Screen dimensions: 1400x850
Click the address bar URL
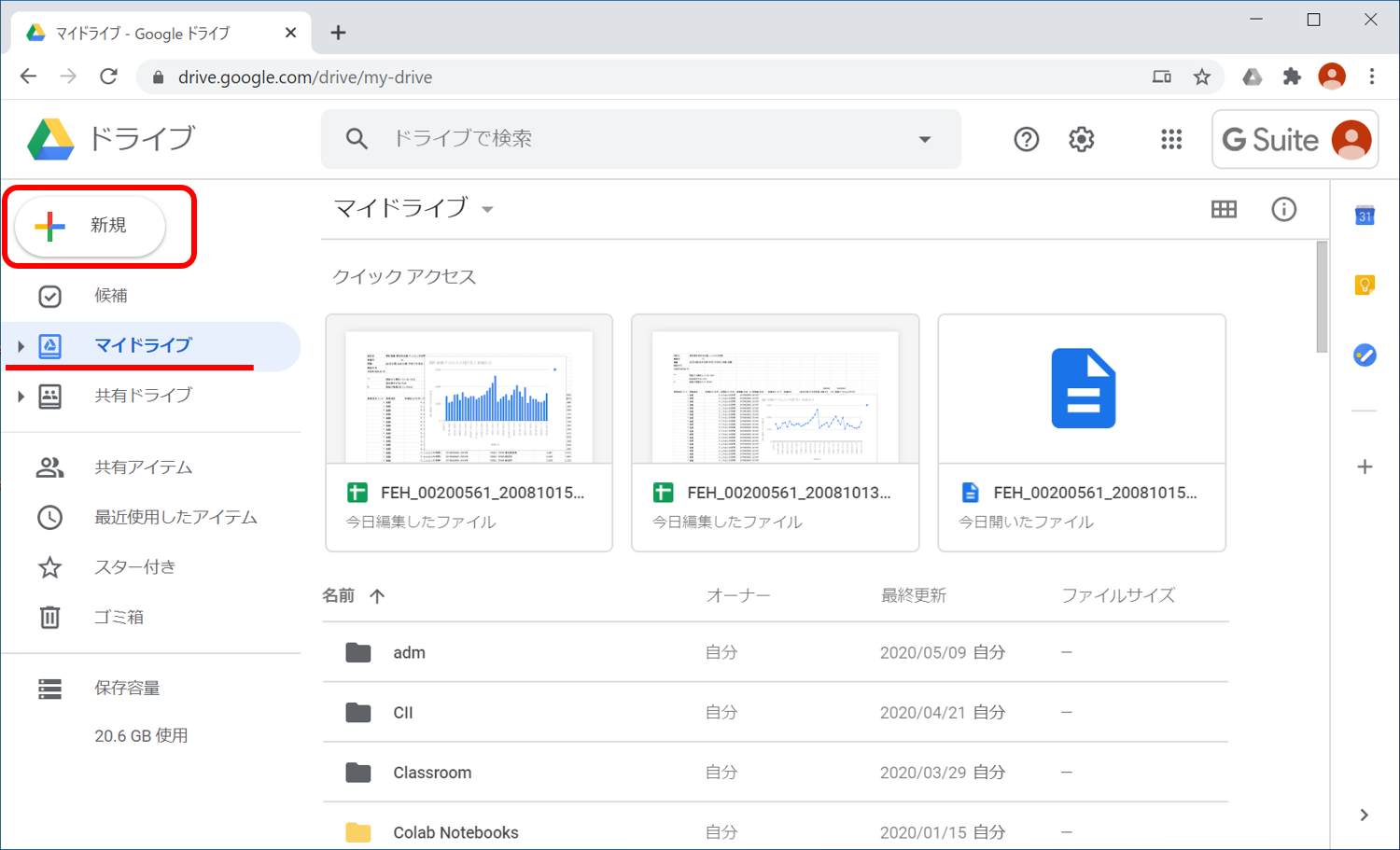[x=305, y=77]
